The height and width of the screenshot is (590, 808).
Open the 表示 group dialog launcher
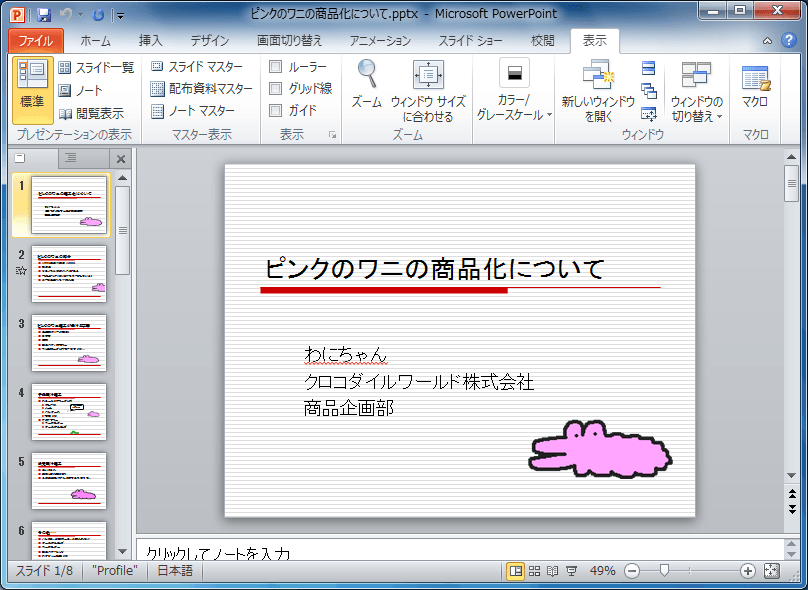click(x=332, y=135)
